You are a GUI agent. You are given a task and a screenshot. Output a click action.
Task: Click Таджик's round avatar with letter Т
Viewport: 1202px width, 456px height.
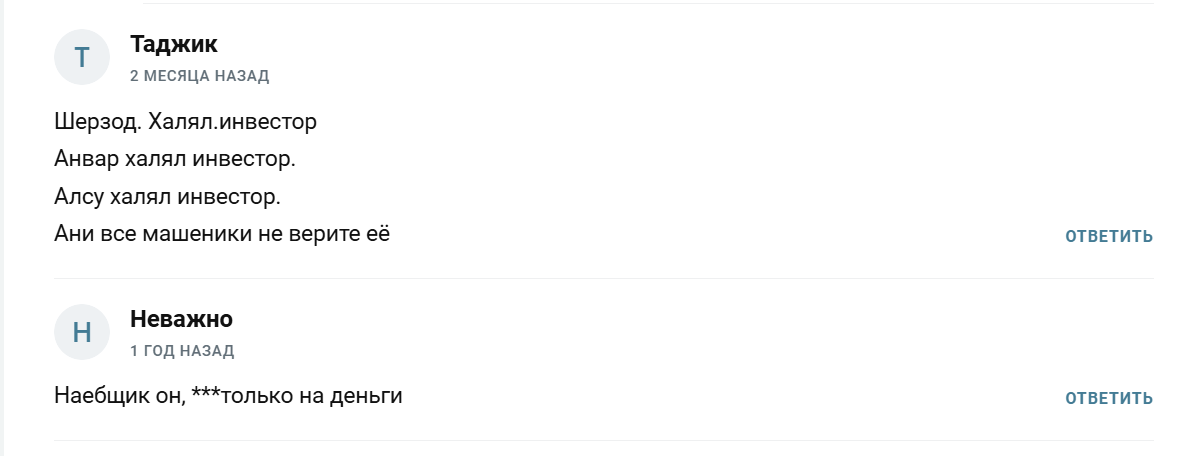point(81,58)
